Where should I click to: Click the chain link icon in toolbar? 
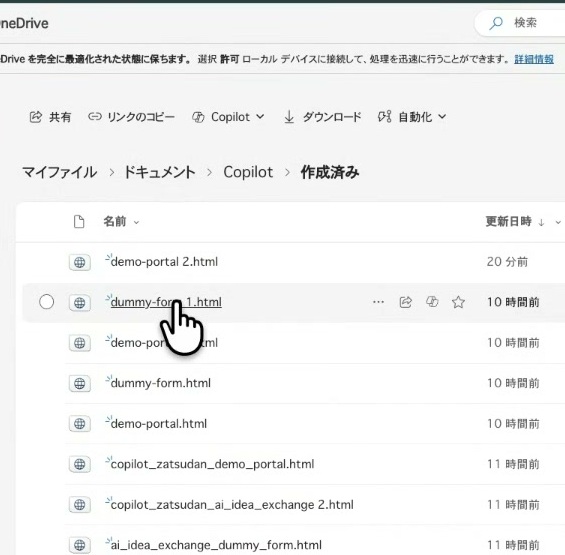coord(95,116)
